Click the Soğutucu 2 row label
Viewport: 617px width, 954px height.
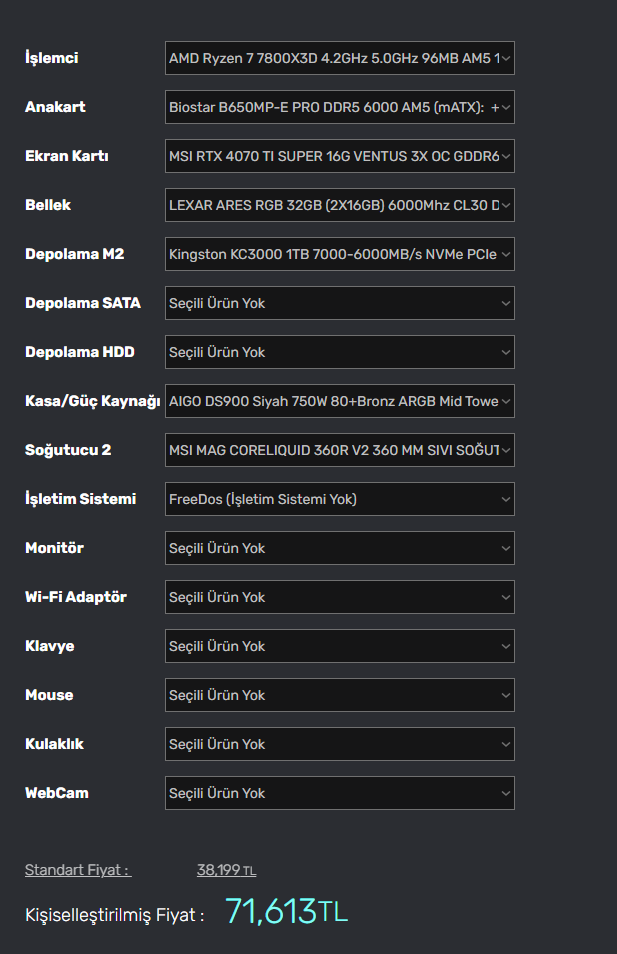pyautogui.click(x=68, y=450)
